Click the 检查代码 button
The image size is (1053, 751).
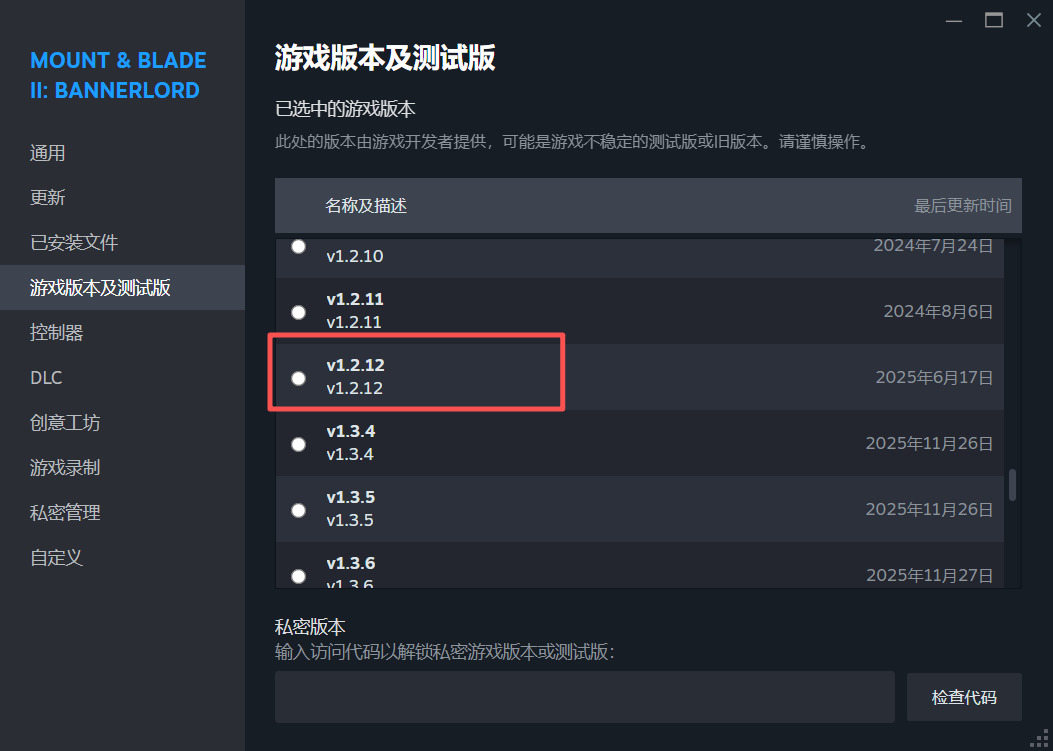point(964,697)
